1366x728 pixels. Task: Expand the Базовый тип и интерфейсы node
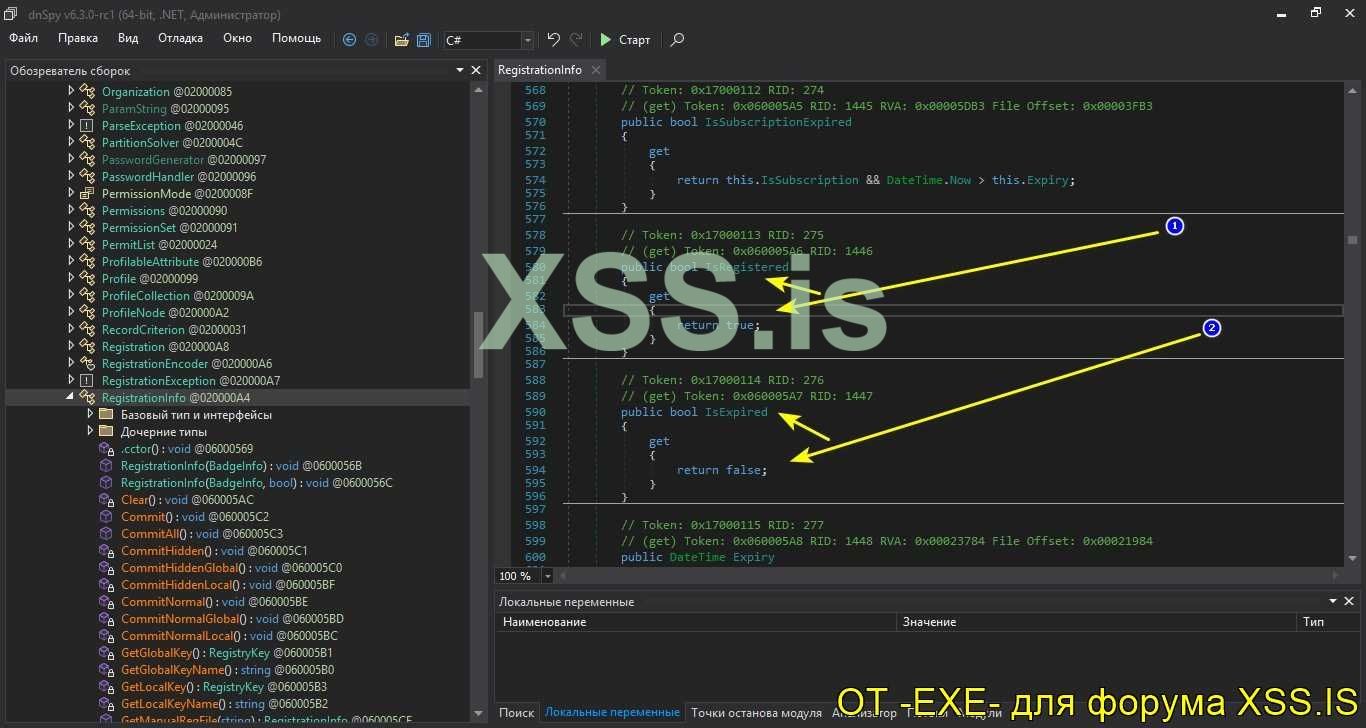coord(90,415)
